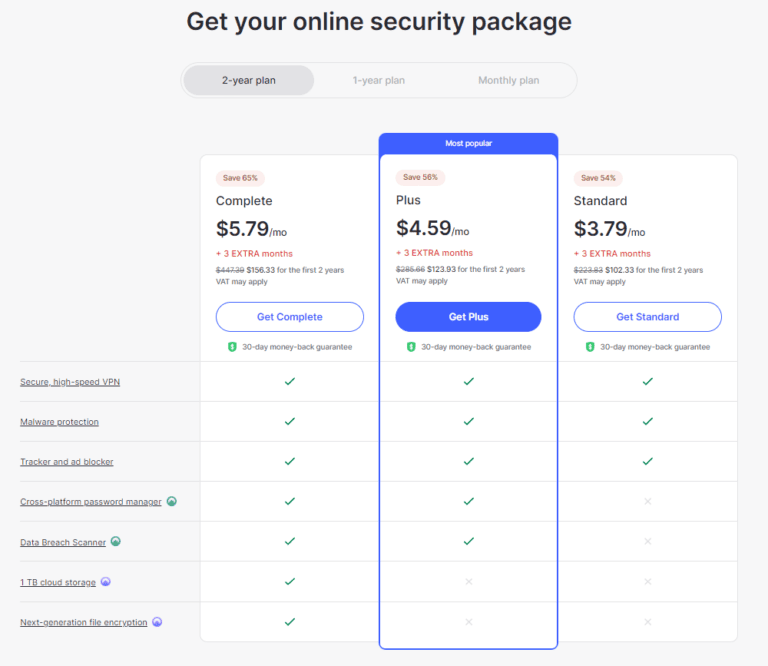
Task: Switch to the 1-year plan tab
Action: click(379, 80)
